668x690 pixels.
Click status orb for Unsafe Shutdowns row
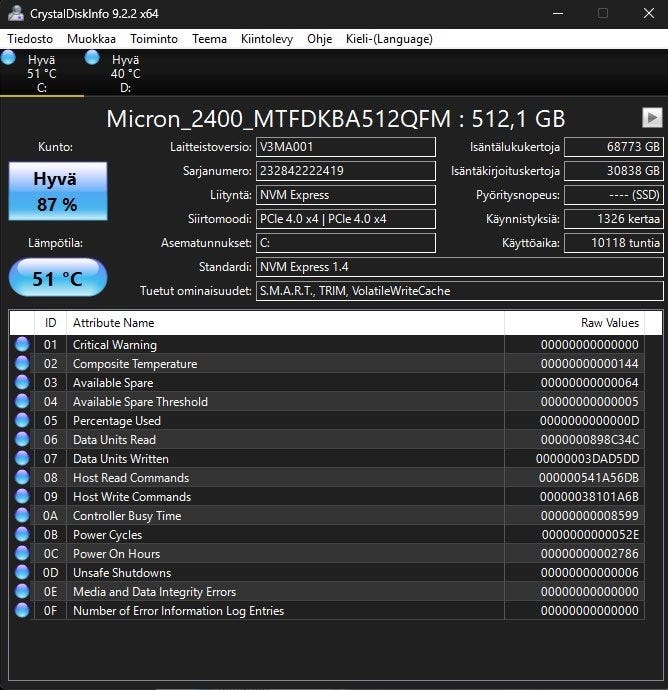tap(22, 572)
